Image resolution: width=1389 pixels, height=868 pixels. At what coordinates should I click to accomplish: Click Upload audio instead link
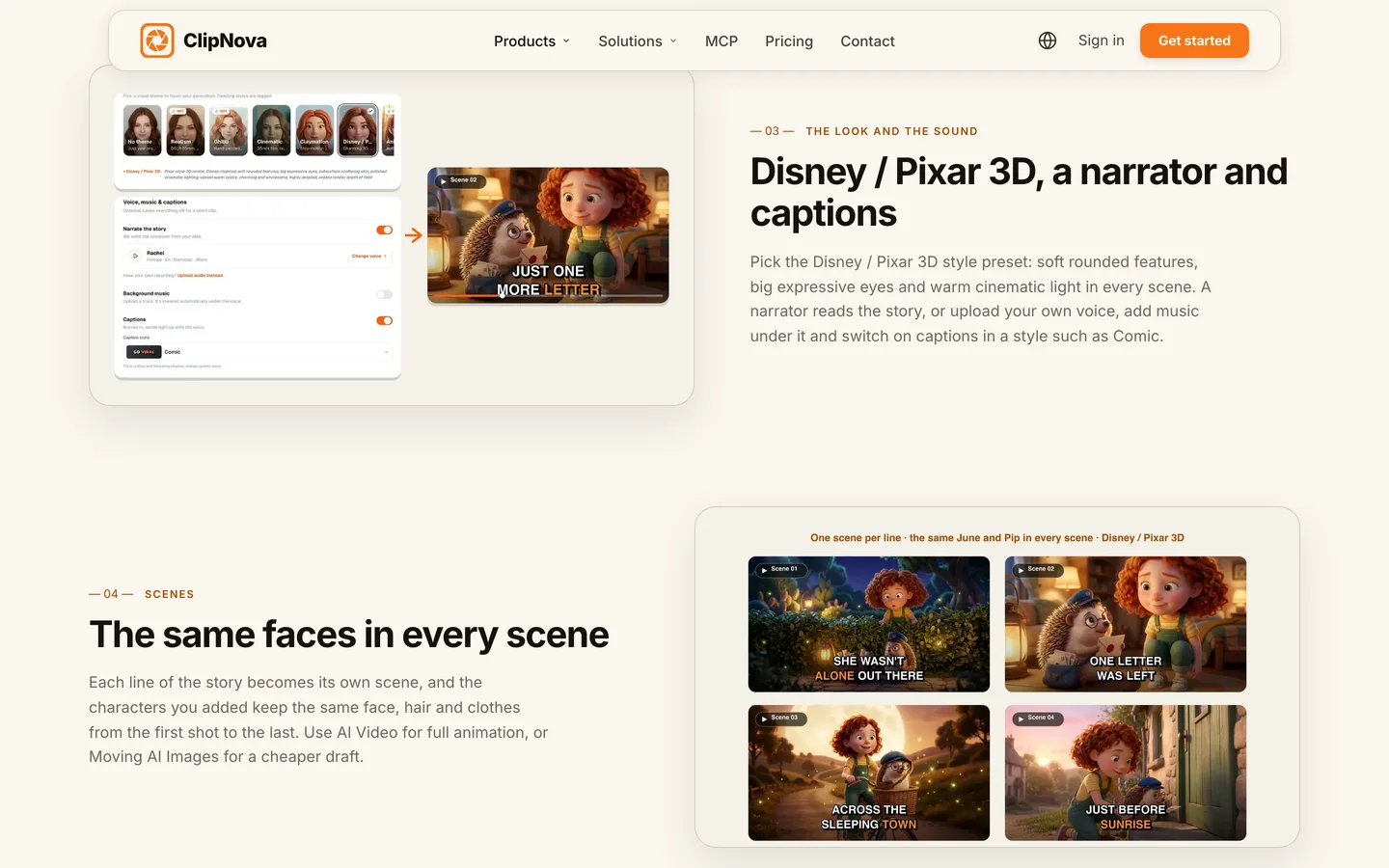[x=200, y=276]
